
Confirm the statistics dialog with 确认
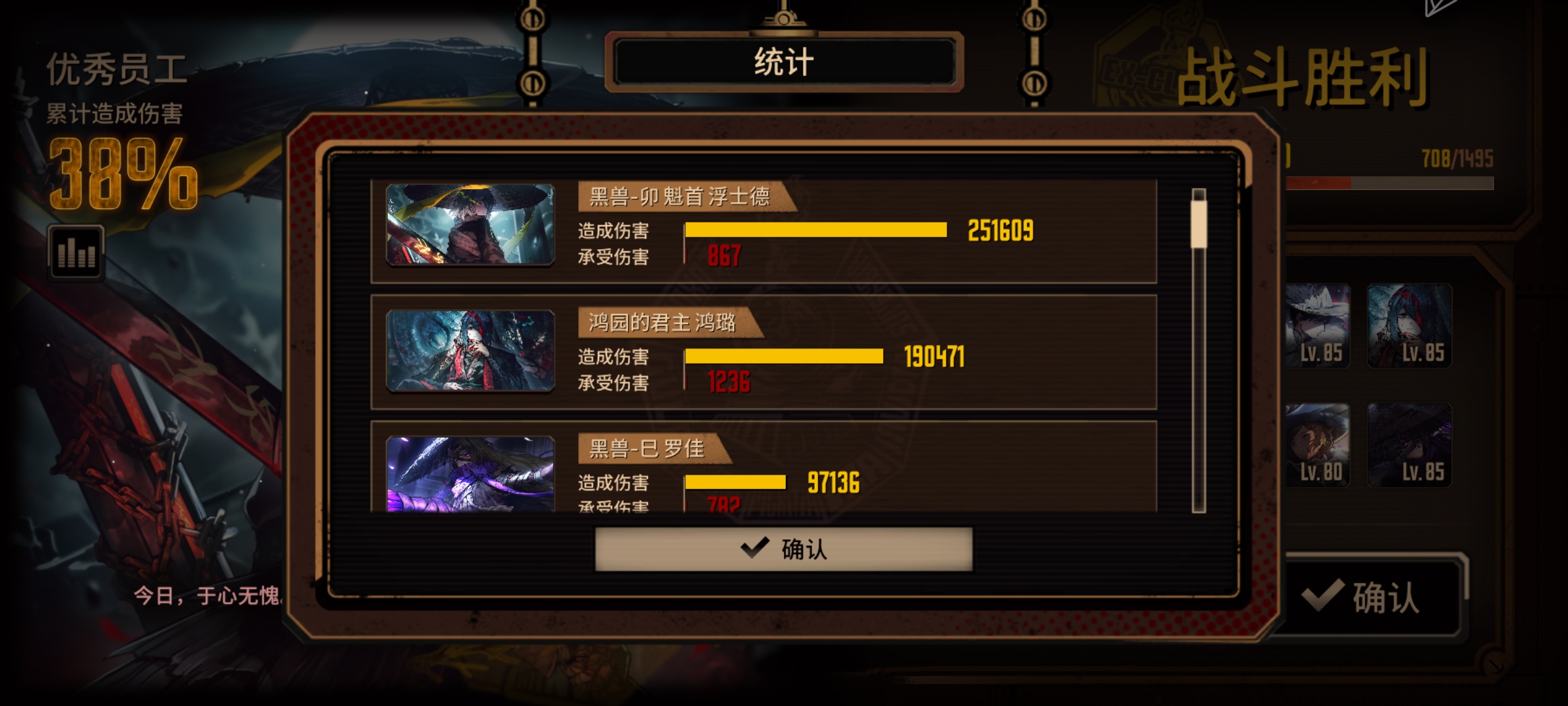point(783,549)
